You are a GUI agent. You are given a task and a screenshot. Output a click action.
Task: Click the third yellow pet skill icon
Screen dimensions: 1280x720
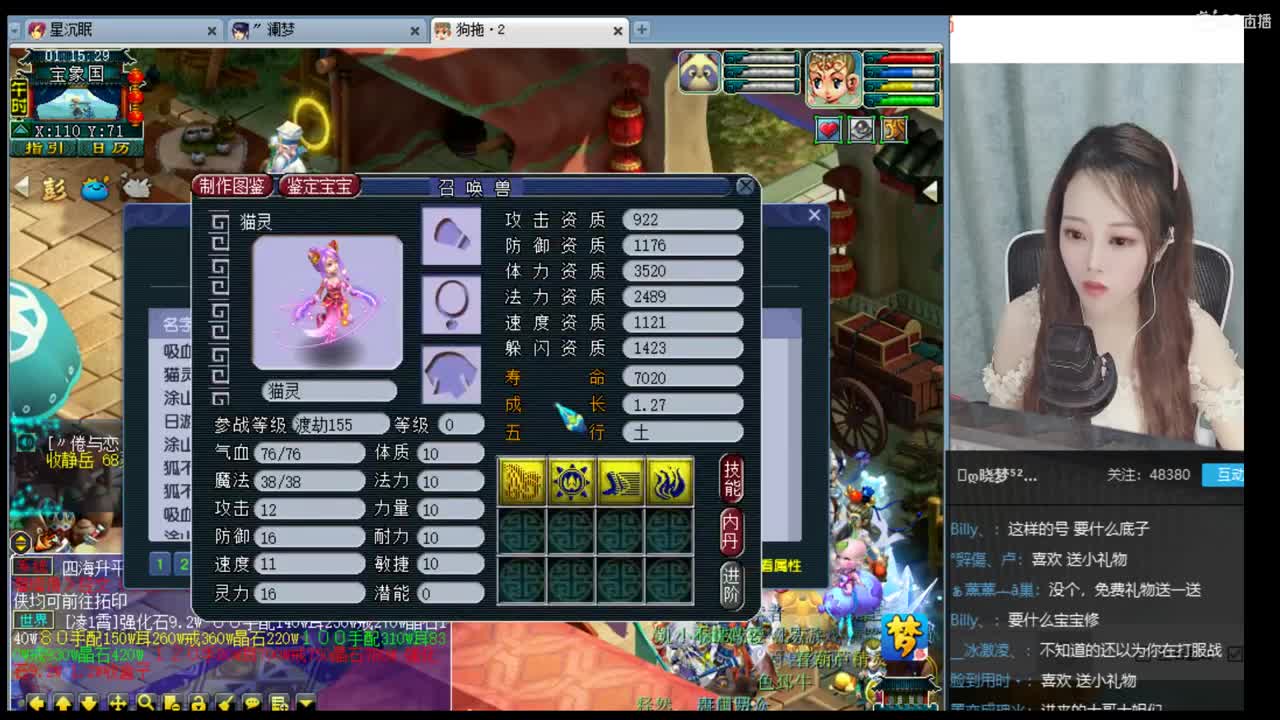pyautogui.click(x=620, y=482)
